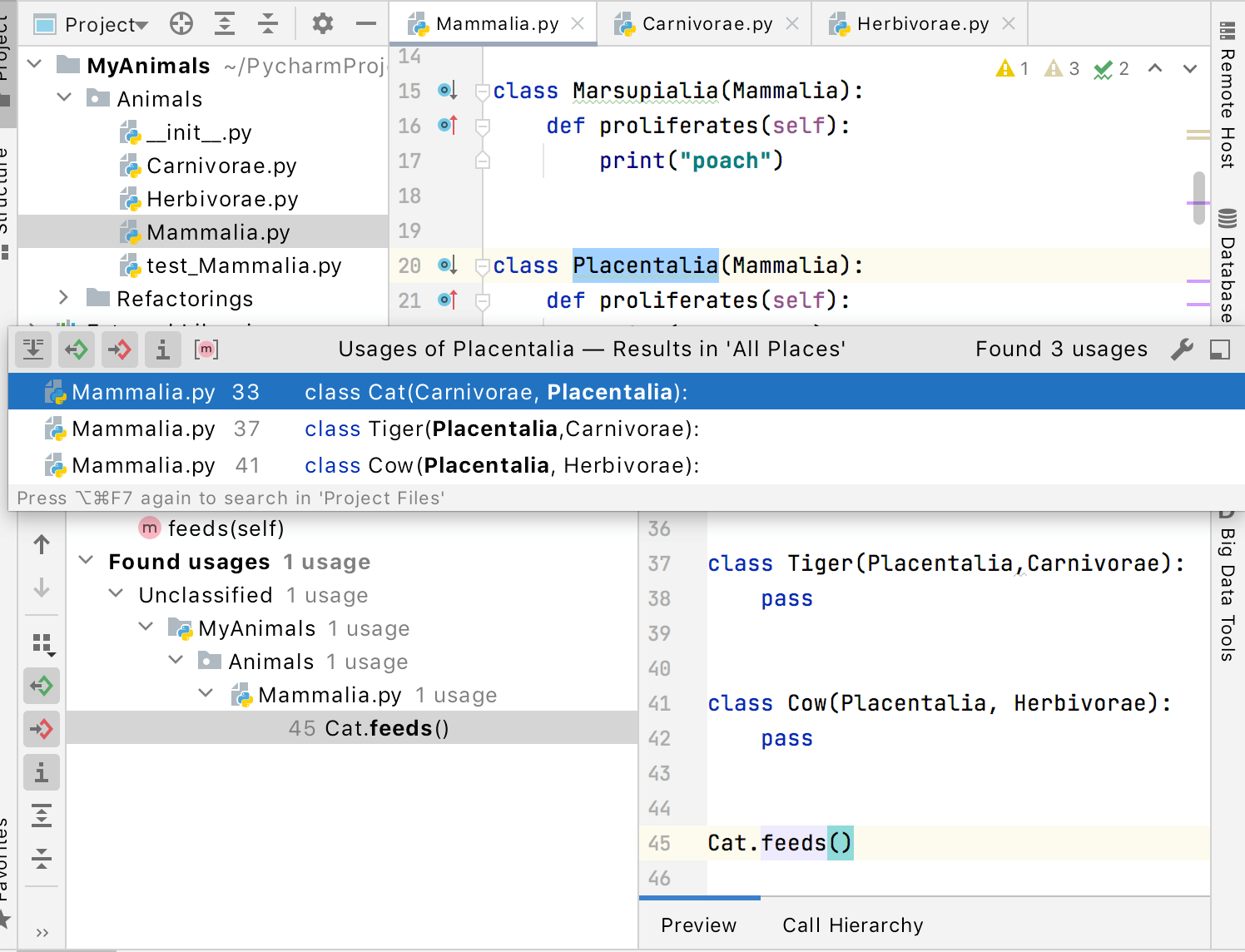Switch to Carnivorae.py editor tab

(x=707, y=24)
